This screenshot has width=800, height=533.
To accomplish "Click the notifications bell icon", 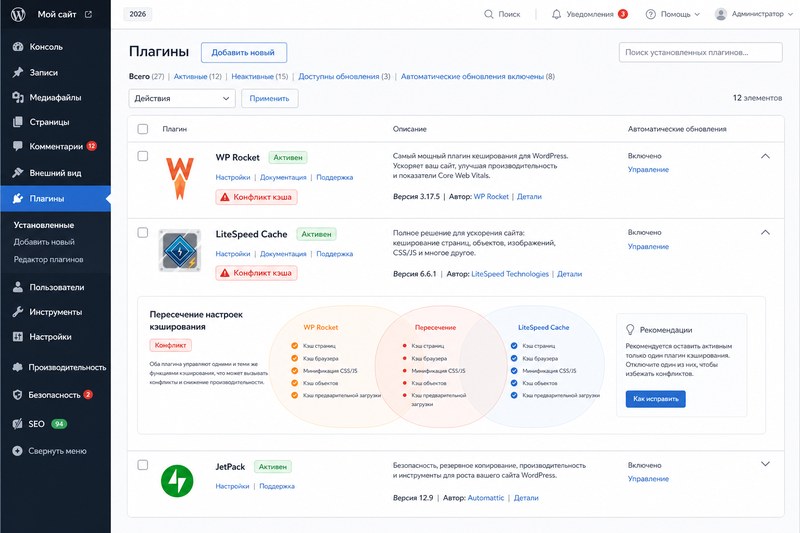I will pyautogui.click(x=556, y=14).
